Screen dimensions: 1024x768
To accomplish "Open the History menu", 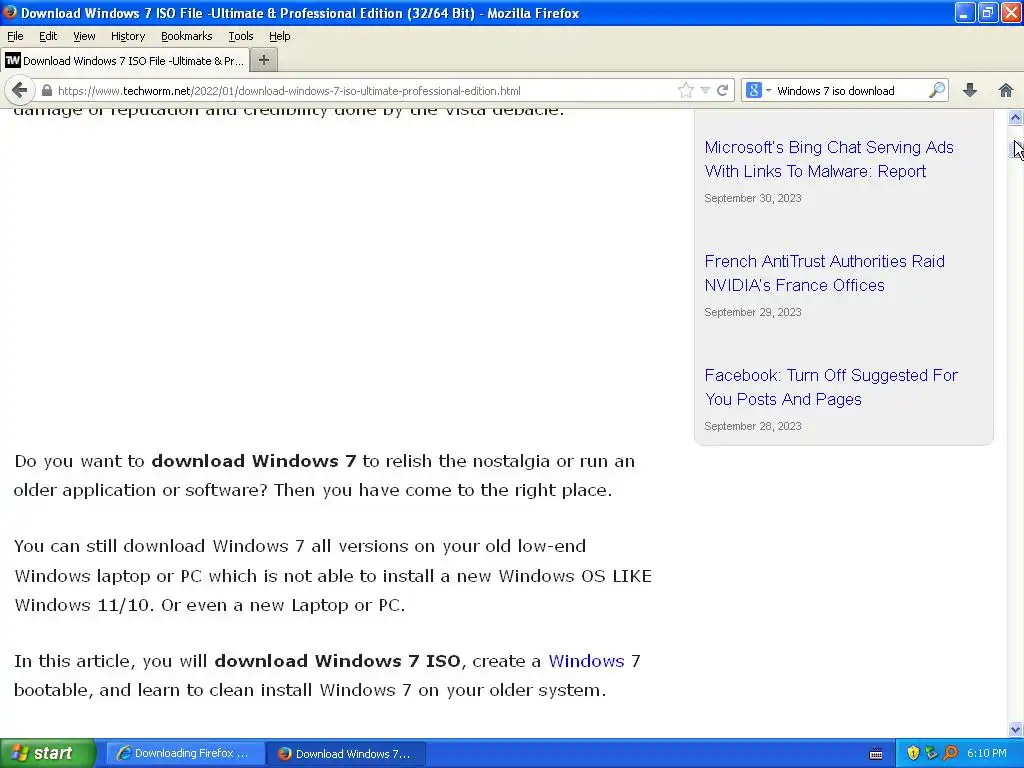I will point(128,37).
